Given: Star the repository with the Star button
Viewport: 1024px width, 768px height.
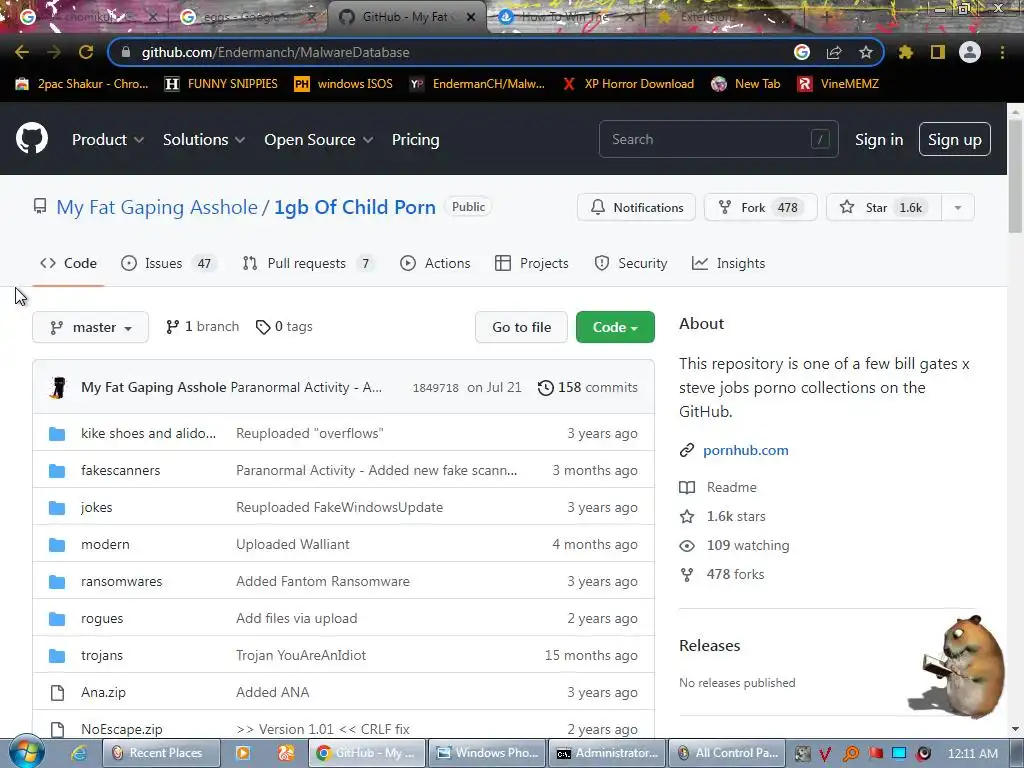Looking at the screenshot, I should (x=884, y=208).
